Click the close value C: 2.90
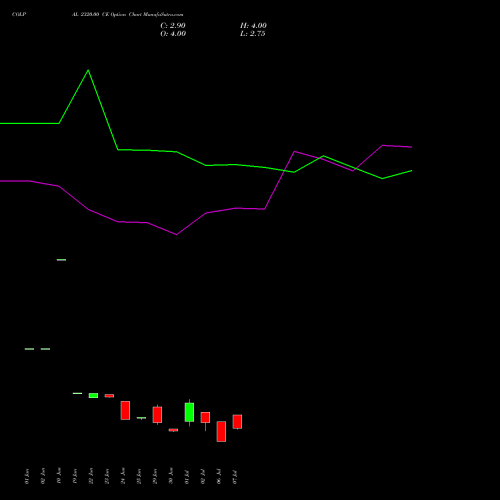Screen dimensions: 500x500 click(173, 26)
